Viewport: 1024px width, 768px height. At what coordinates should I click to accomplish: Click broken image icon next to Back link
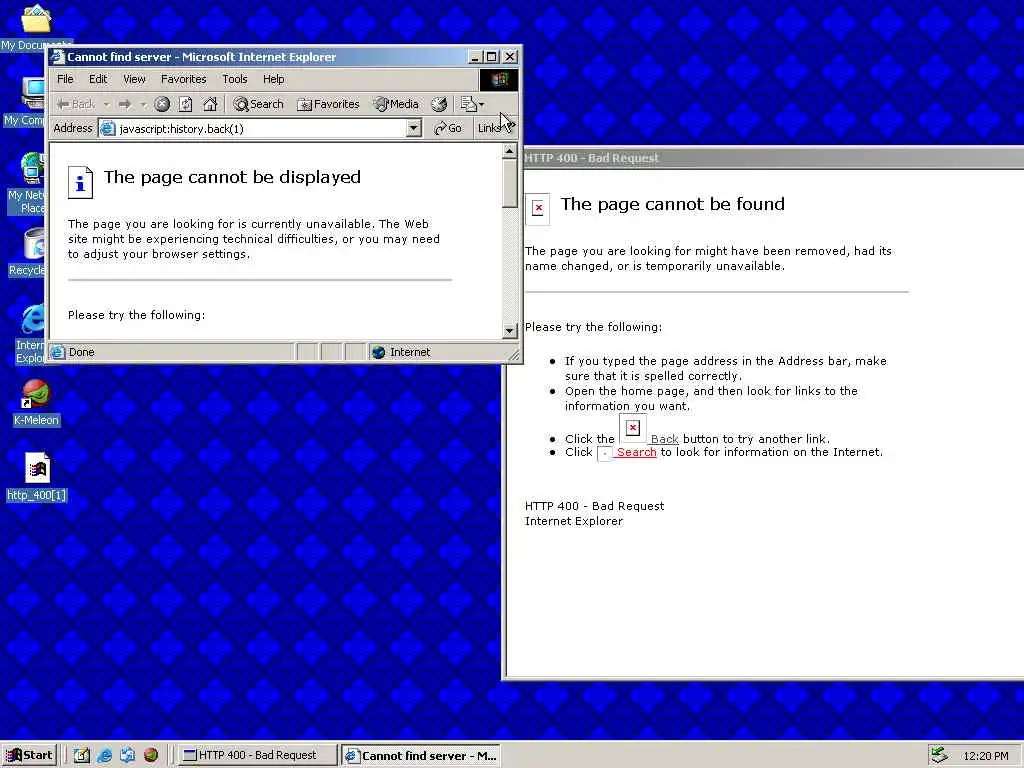pyautogui.click(x=633, y=428)
